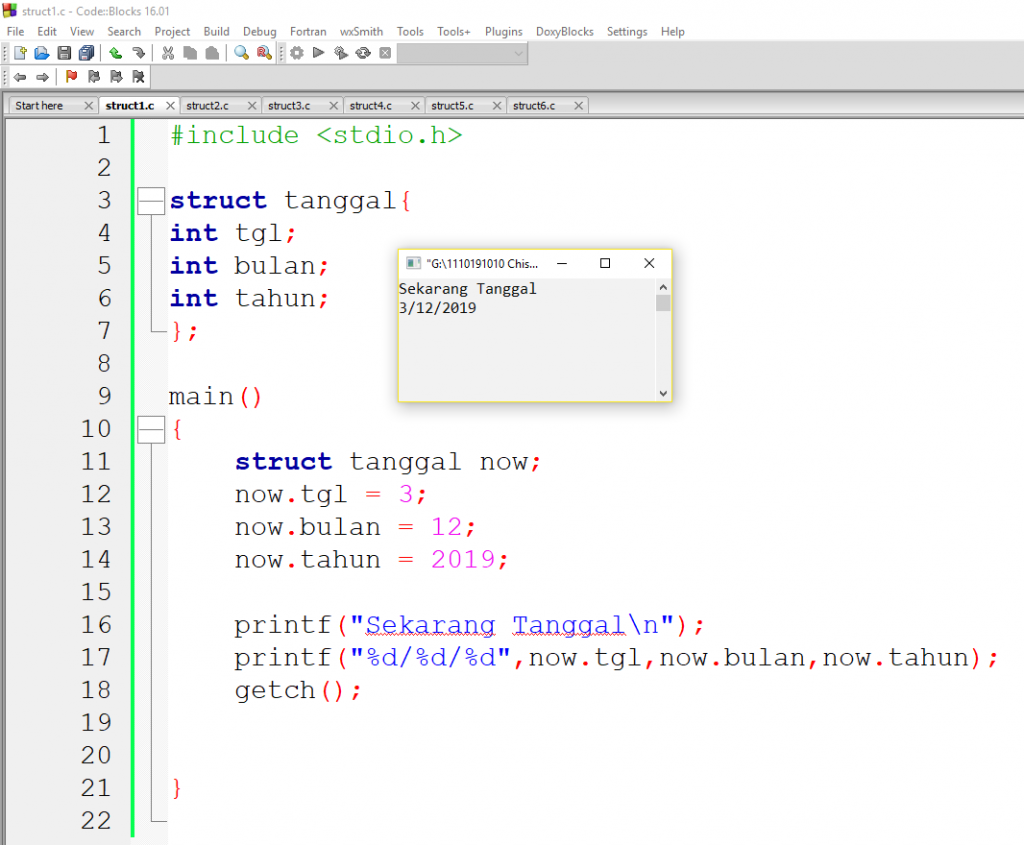Rebuild the project icon
Image resolution: width=1024 pixels, height=845 pixels.
(x=363, y=53)
